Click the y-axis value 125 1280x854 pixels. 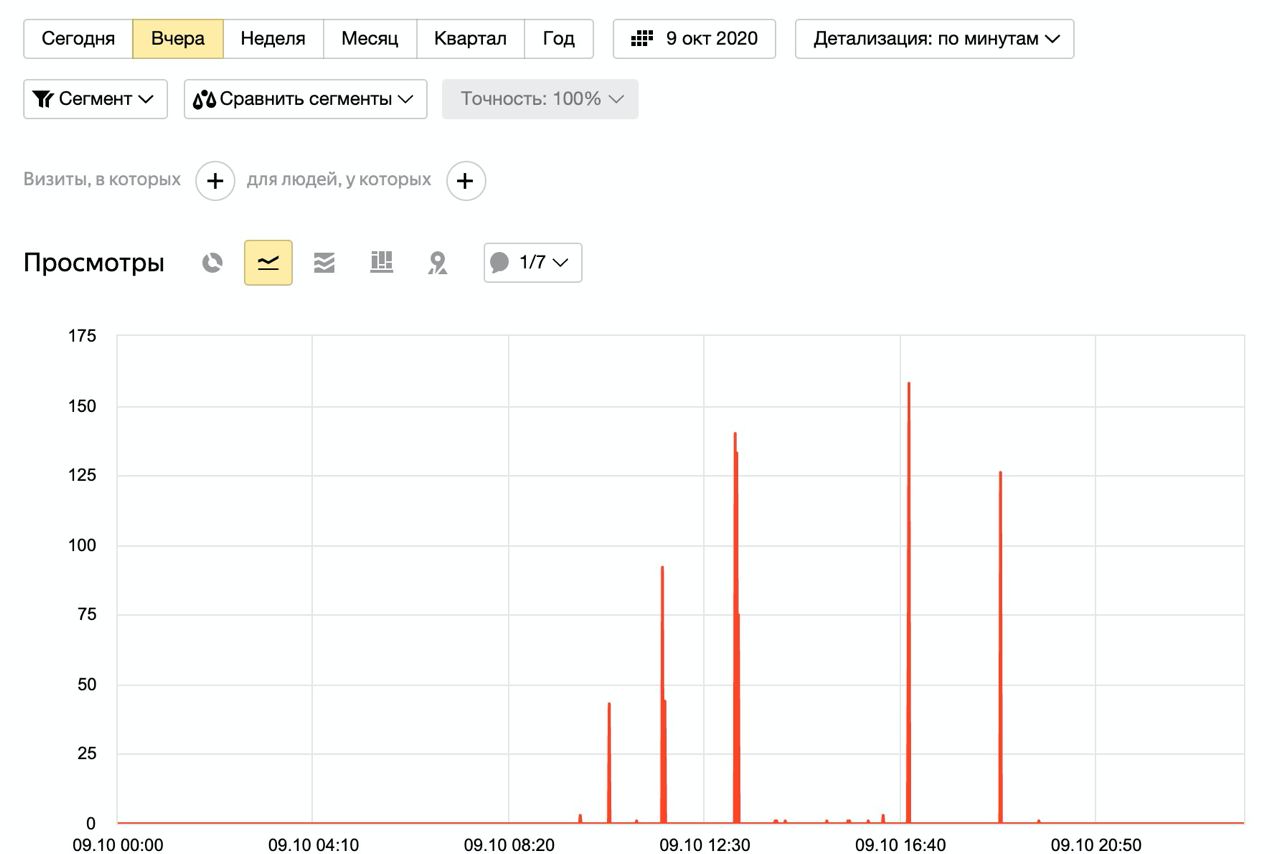[83, 475]
